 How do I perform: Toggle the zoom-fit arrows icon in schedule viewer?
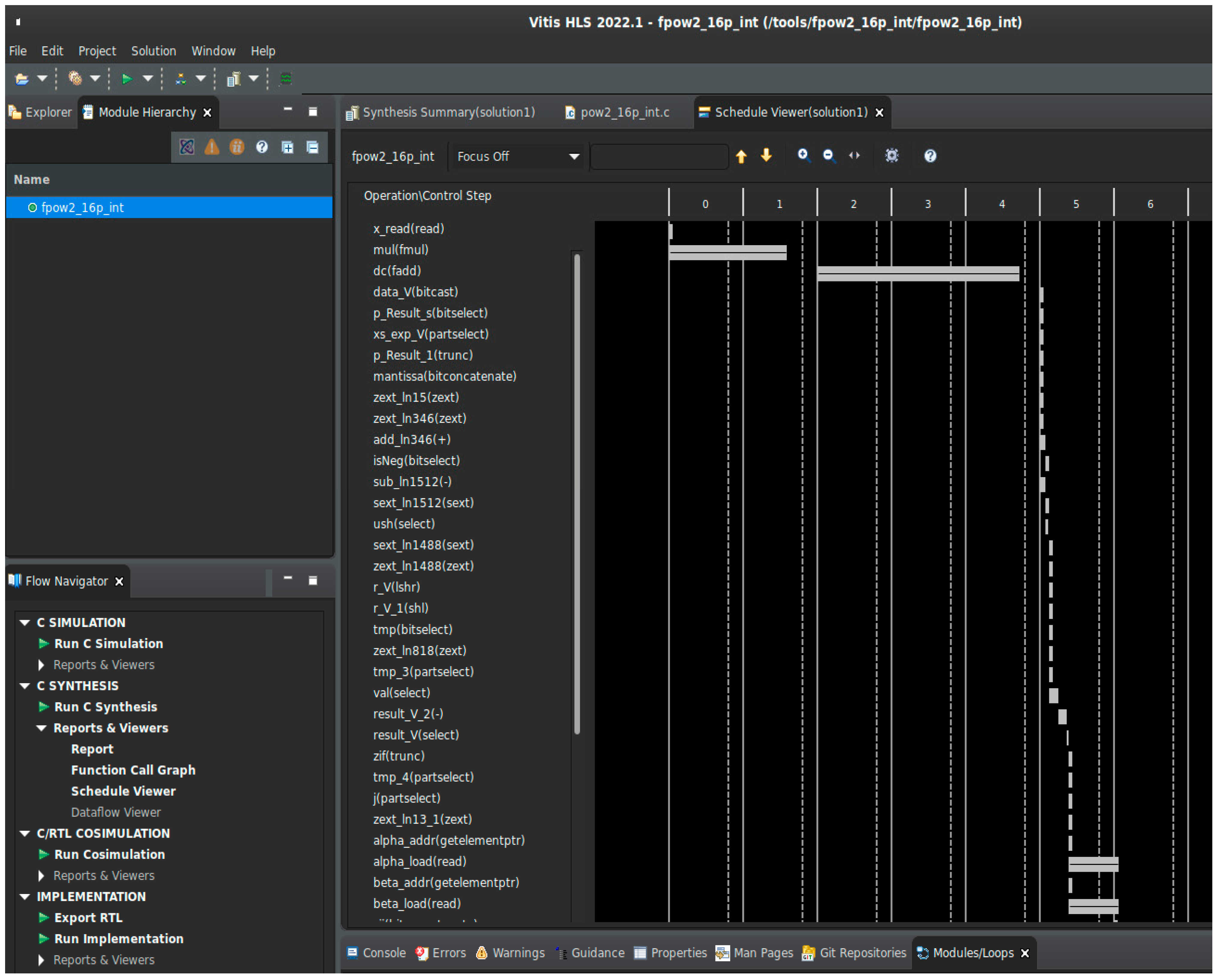click(x=855, y=155)
